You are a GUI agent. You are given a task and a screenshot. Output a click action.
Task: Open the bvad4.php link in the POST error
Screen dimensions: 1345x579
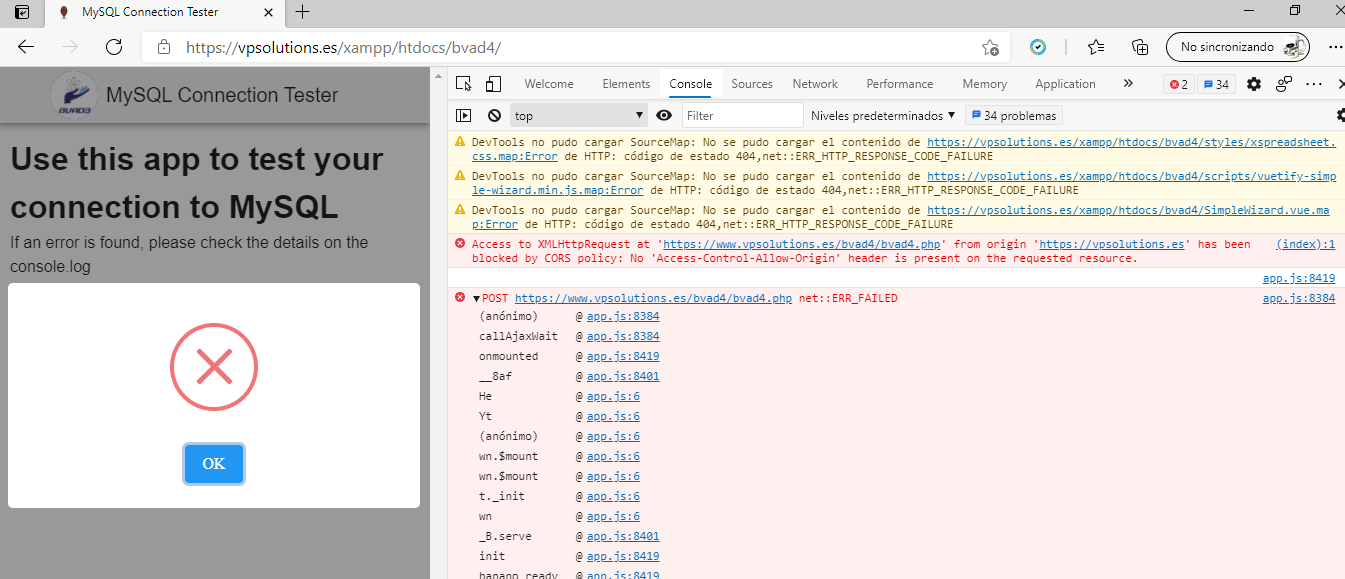click(x=653, y=298)
